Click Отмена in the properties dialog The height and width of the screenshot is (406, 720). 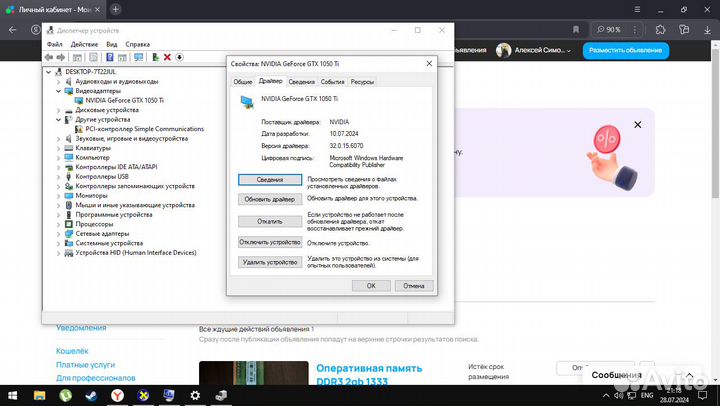pos(414,286)
